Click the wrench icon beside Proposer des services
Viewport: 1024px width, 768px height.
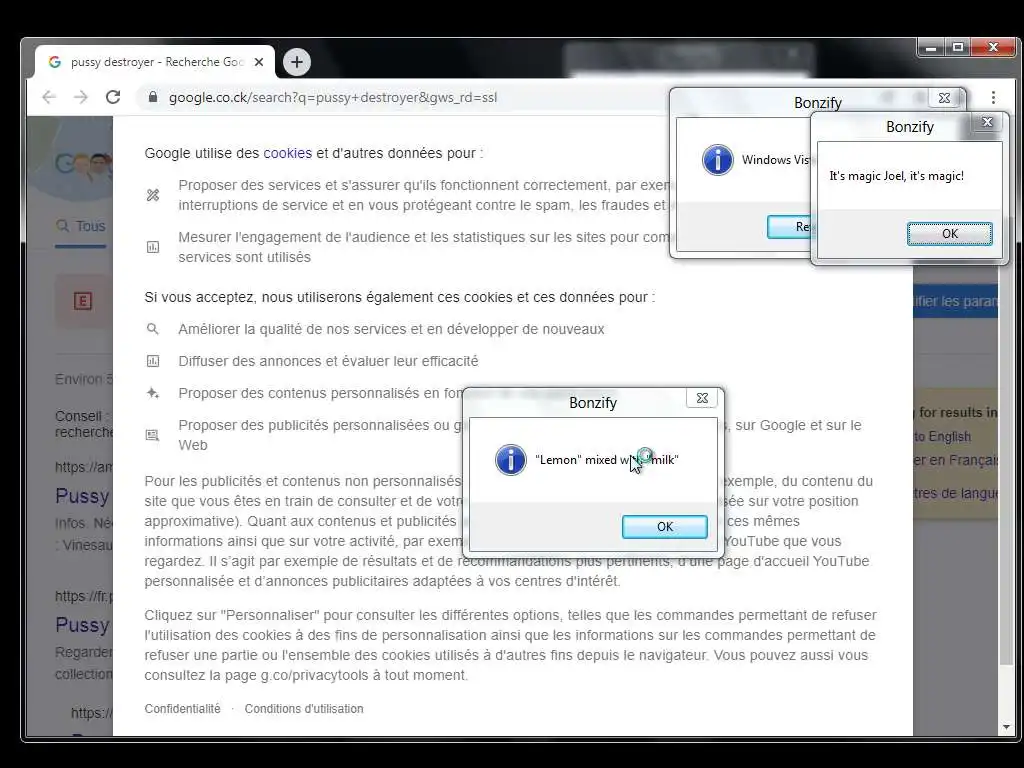pos(153,195)
